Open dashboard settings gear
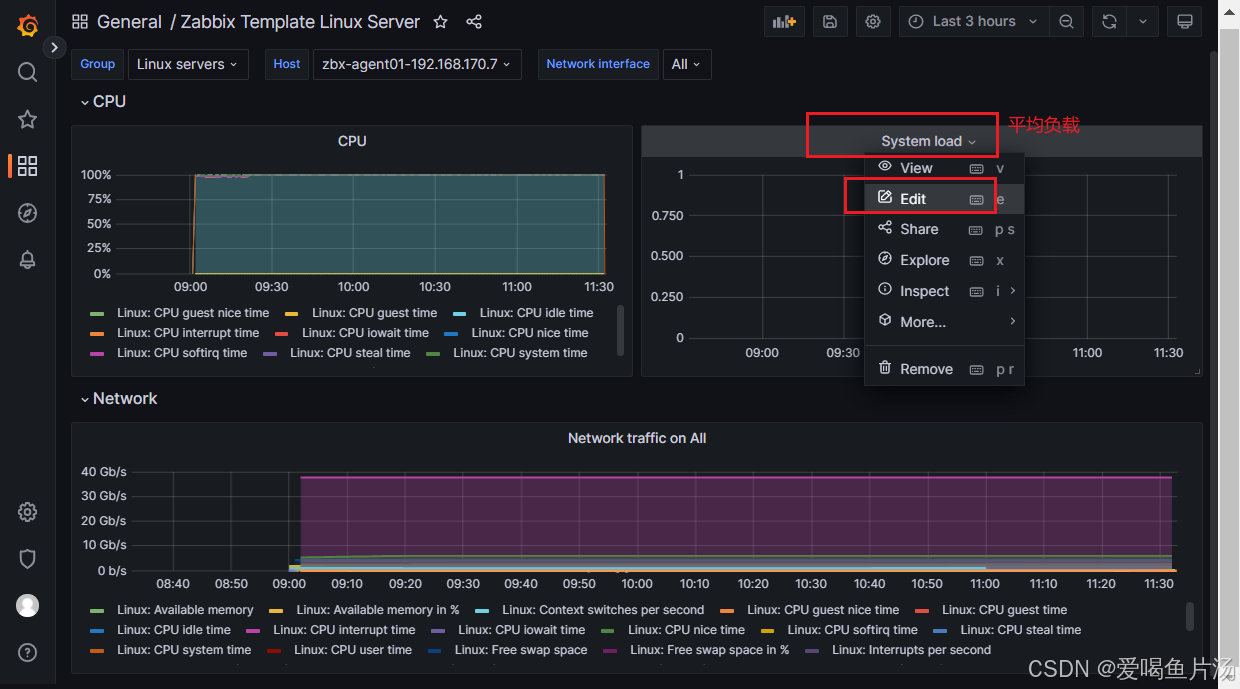1240x689 pixels. [873, 21]
